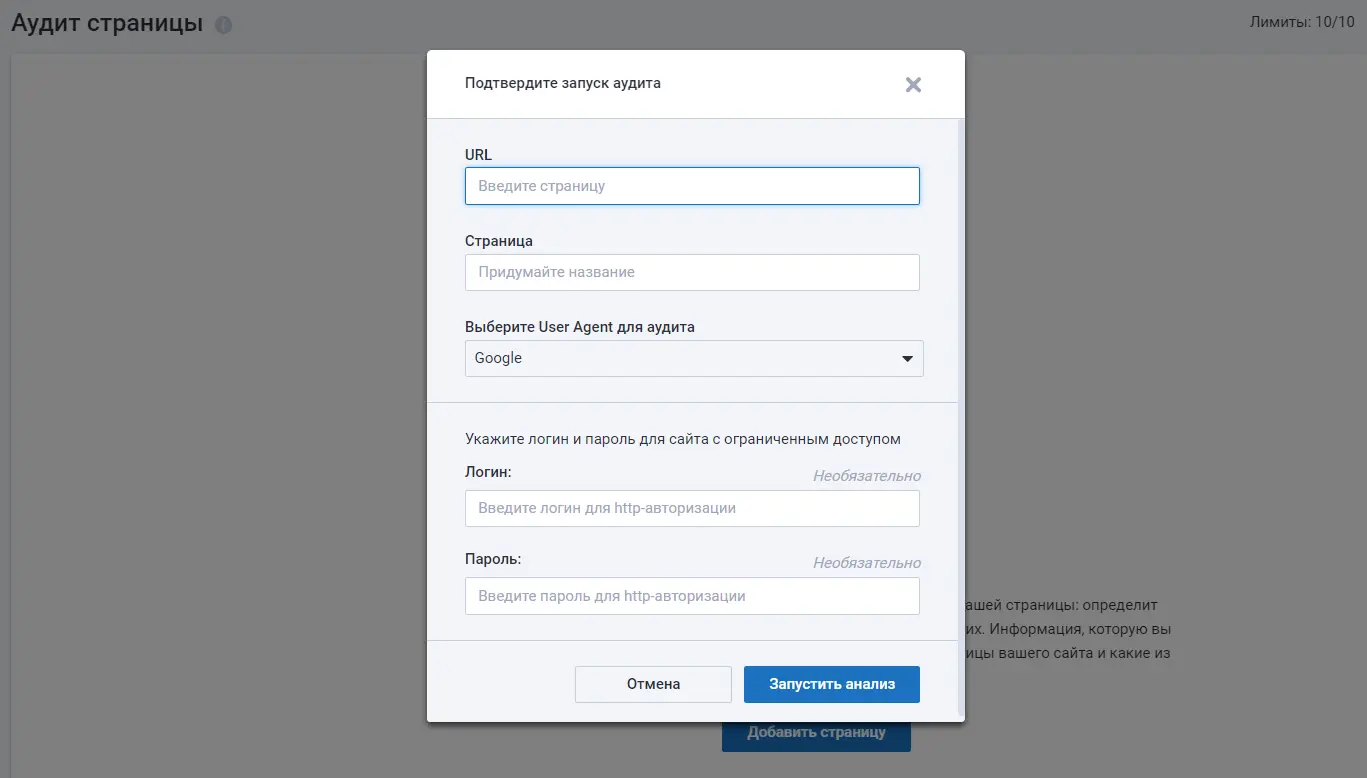Close the audit confirmation dialog with X

(912, 85)
